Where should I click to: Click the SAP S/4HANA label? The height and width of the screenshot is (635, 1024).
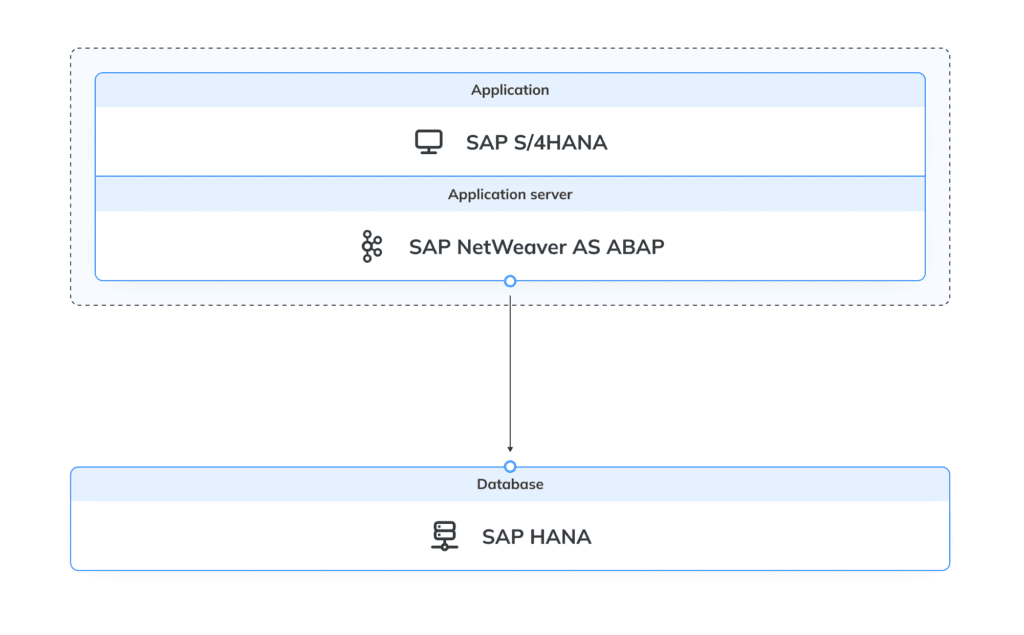[536, 142]
